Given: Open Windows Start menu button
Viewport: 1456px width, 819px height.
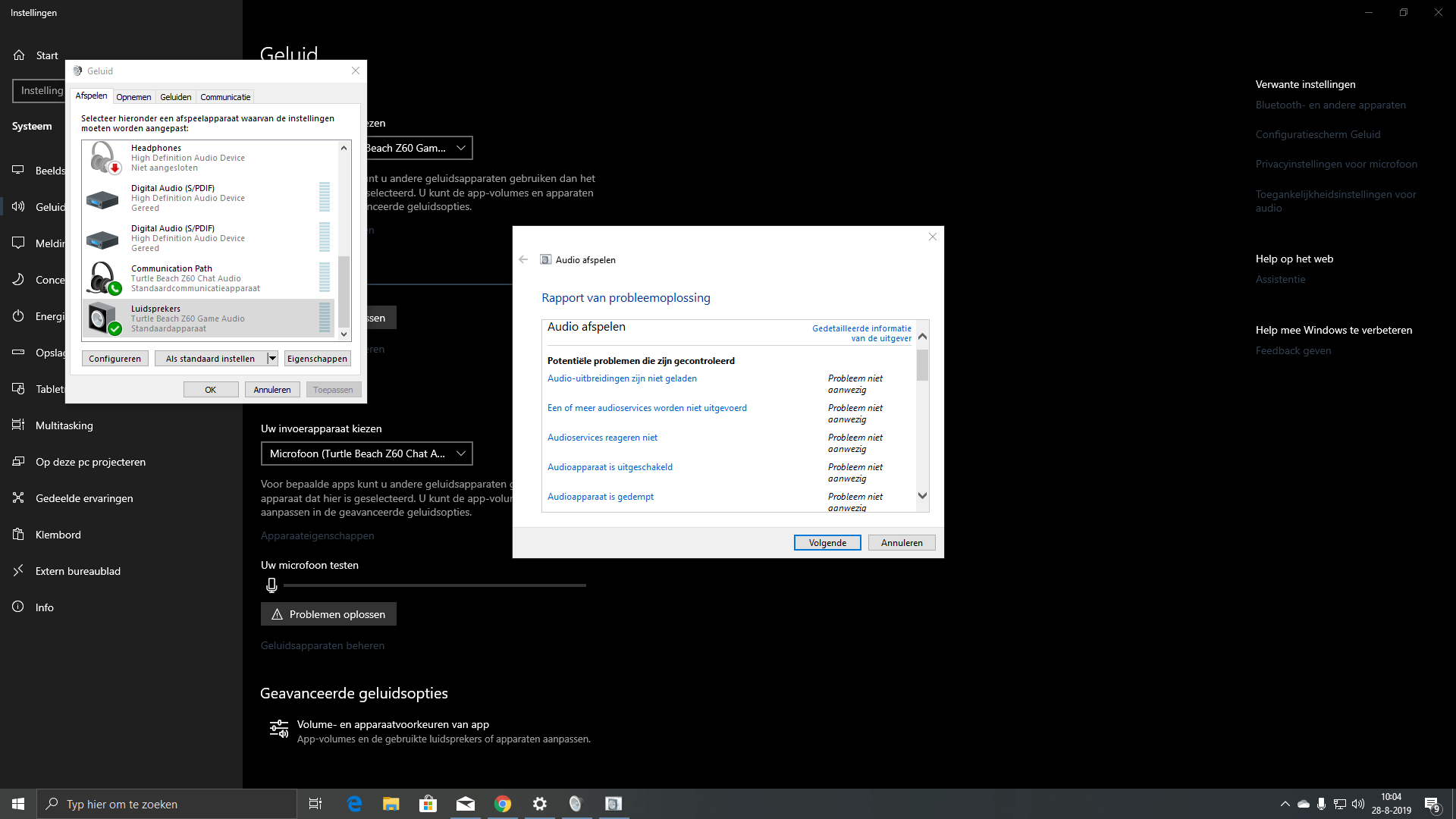Looking at the screenshot, I should coord(18,804).
